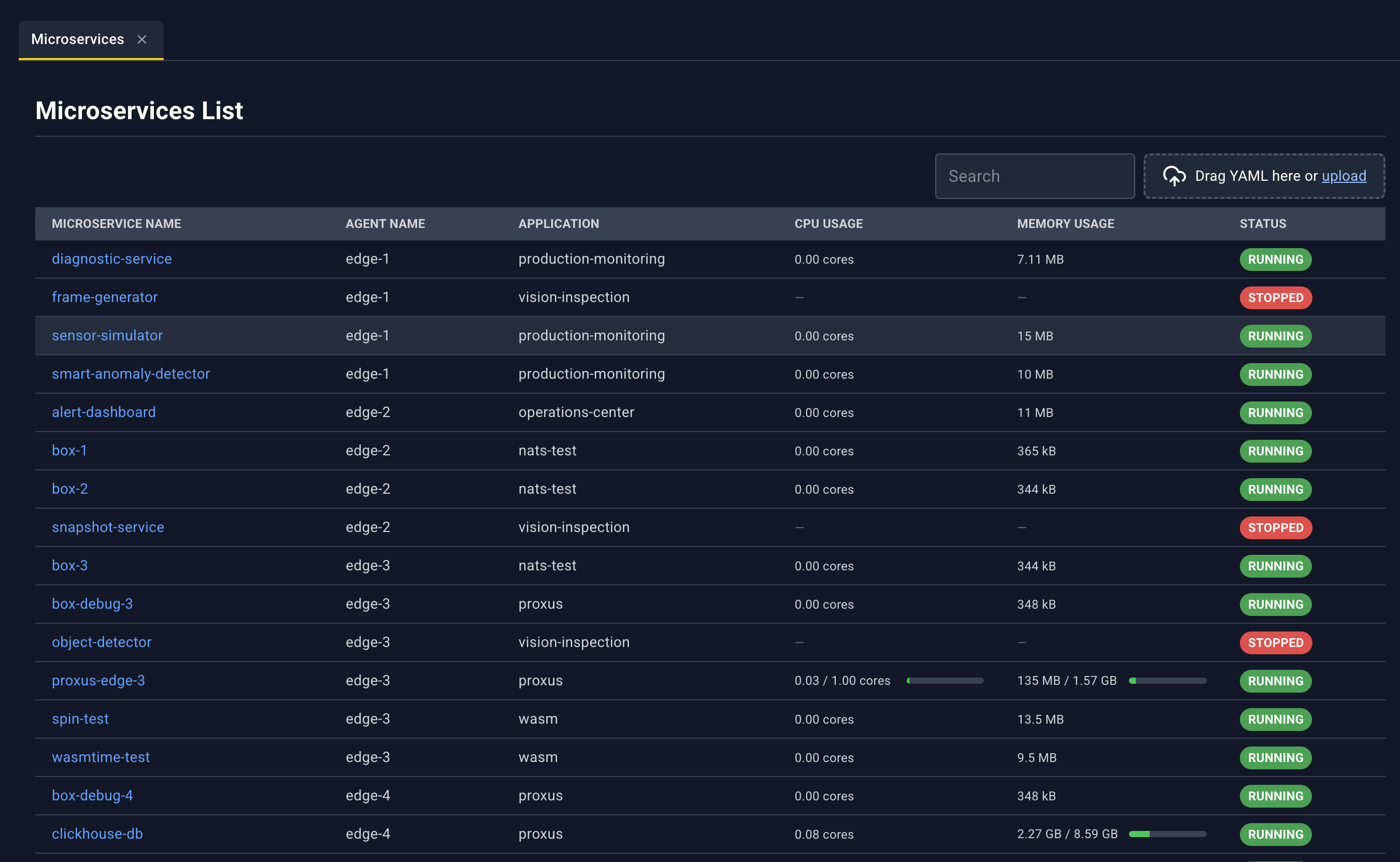Click the Microservice Name column header
The height and width of the screenshot is (862, 1400).
point(117,223)
